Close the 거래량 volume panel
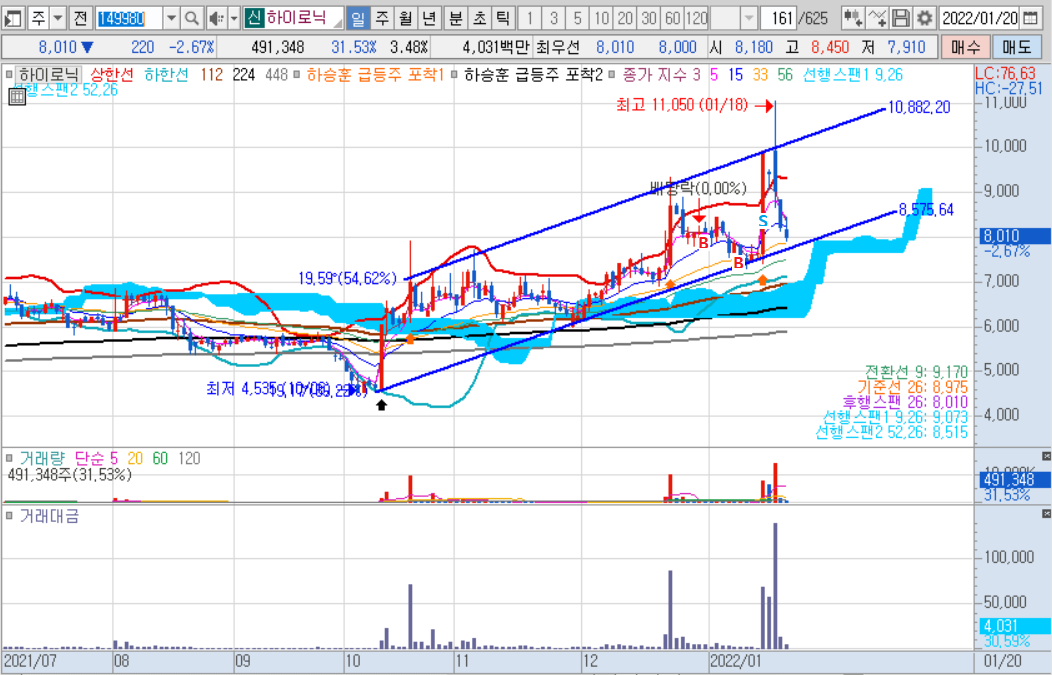Image resolution: width=1052 pixels, height=675 pixels. [1046, 456]
